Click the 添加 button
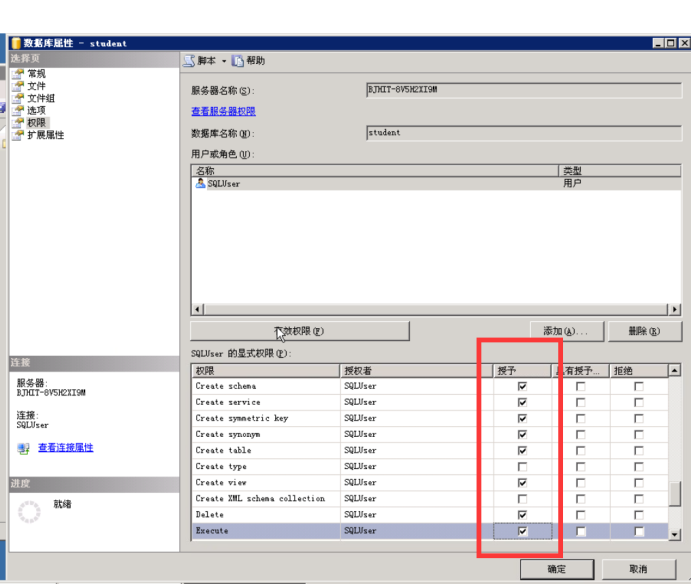This screenshot has height=585, width=692. pos(566,331)
